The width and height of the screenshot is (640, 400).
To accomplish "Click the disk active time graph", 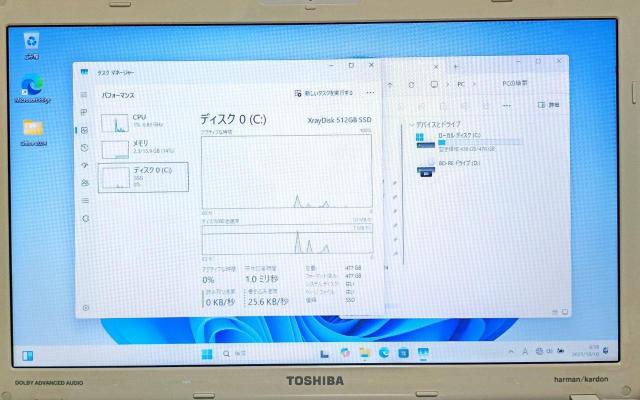I will click(x=287, y=171).
